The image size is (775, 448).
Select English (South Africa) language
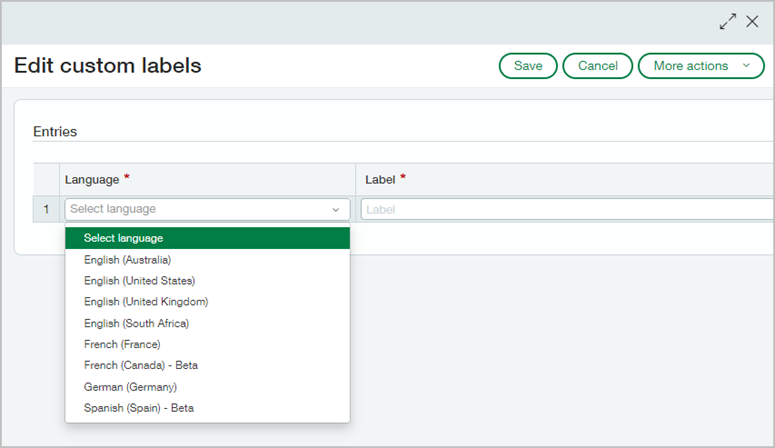click(136, 323)
